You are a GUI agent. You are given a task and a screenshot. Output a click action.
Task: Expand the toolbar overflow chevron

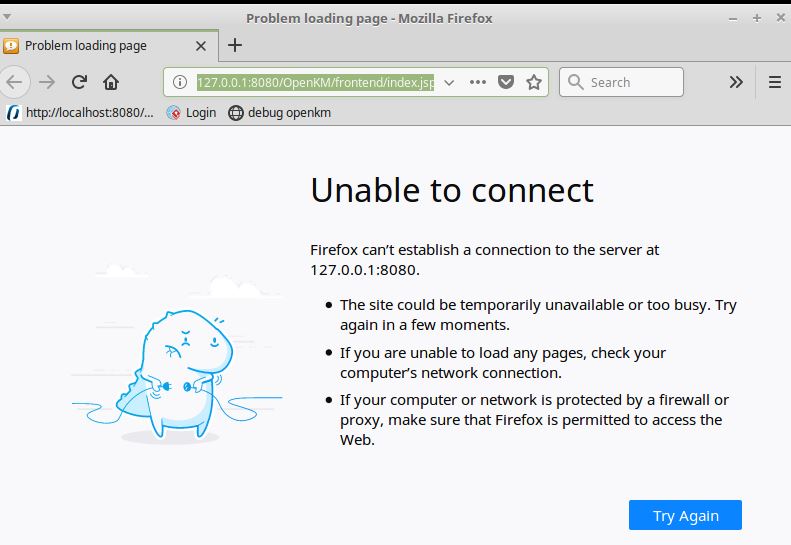[x=736, y=82]
